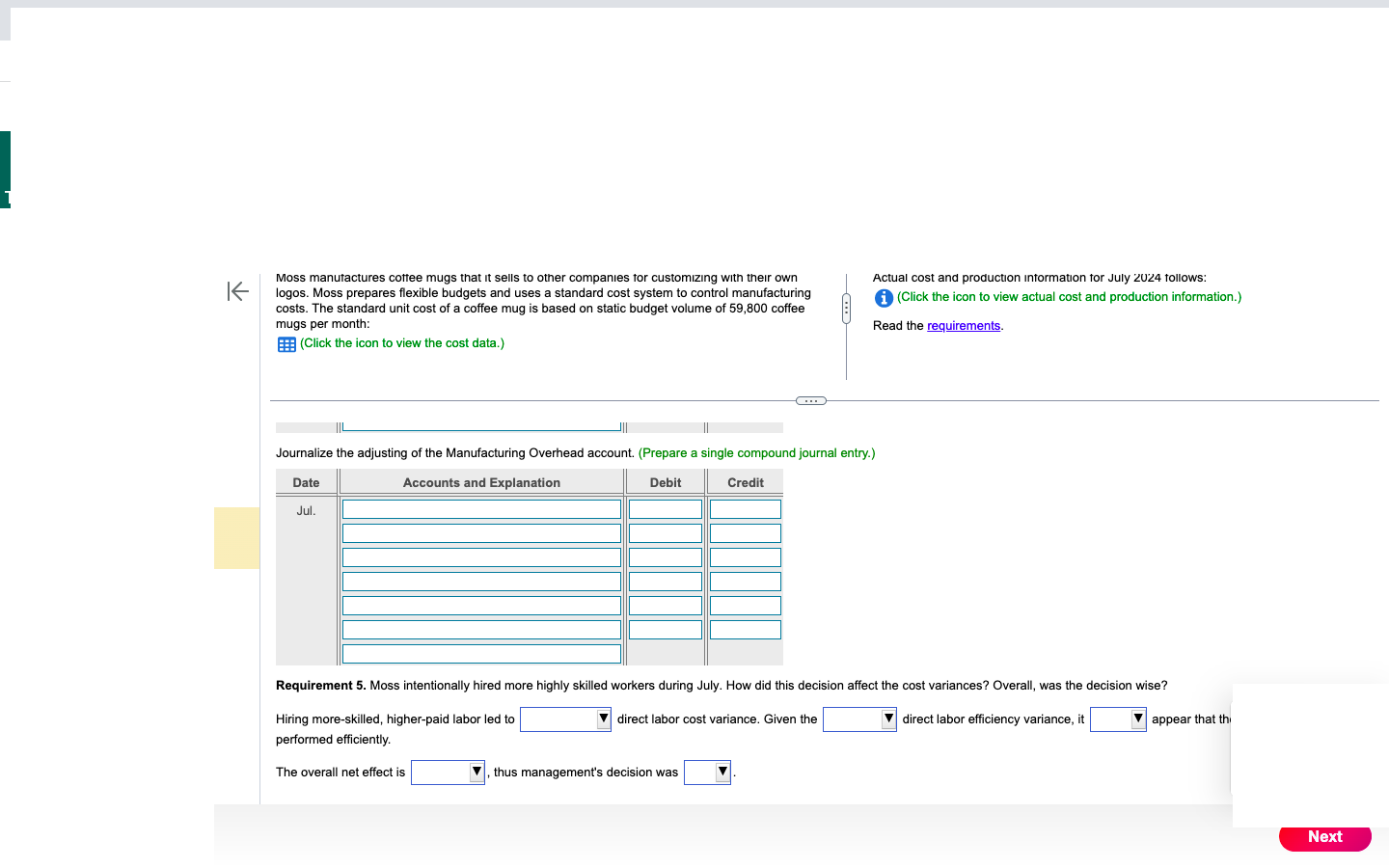
Task: Click fourth row Credit input field
Action: tap(746, 582)
